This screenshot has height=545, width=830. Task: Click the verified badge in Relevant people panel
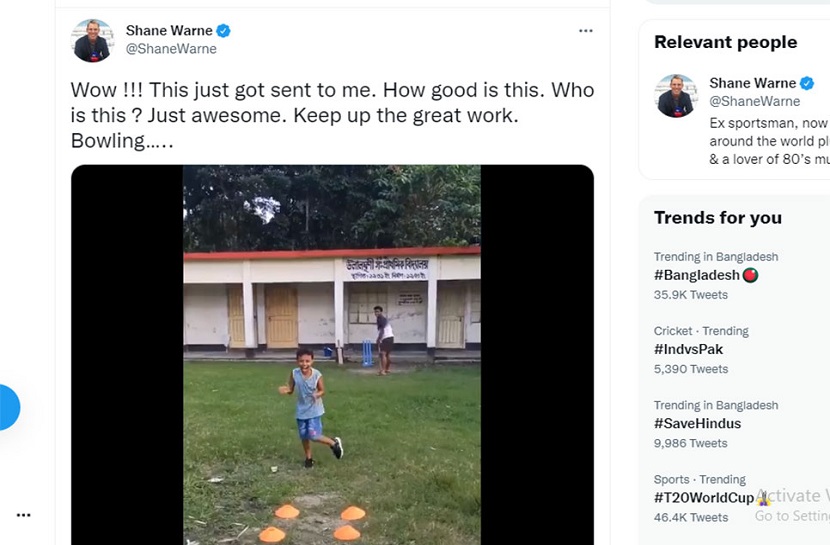point(807,83)
